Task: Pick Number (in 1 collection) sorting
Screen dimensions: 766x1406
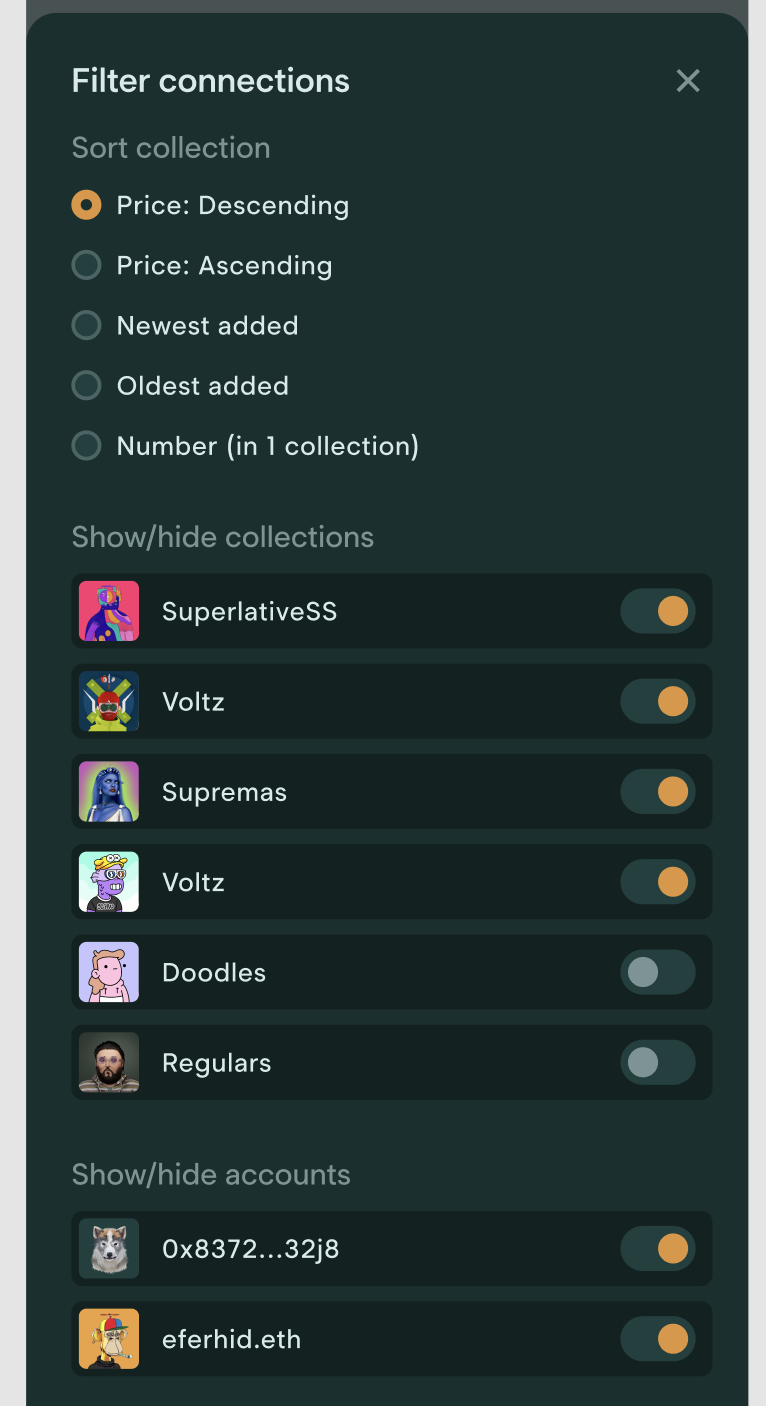Action: coord(86,445)
